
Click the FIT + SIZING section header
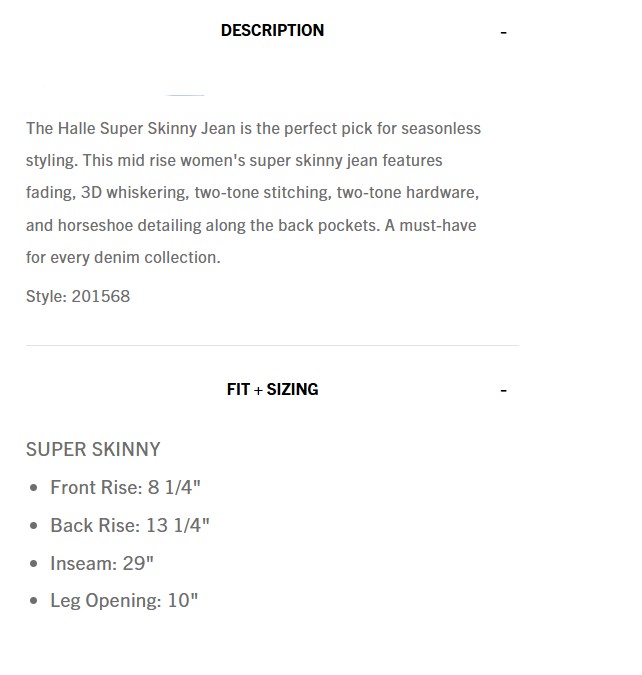[x=272, y=390]
